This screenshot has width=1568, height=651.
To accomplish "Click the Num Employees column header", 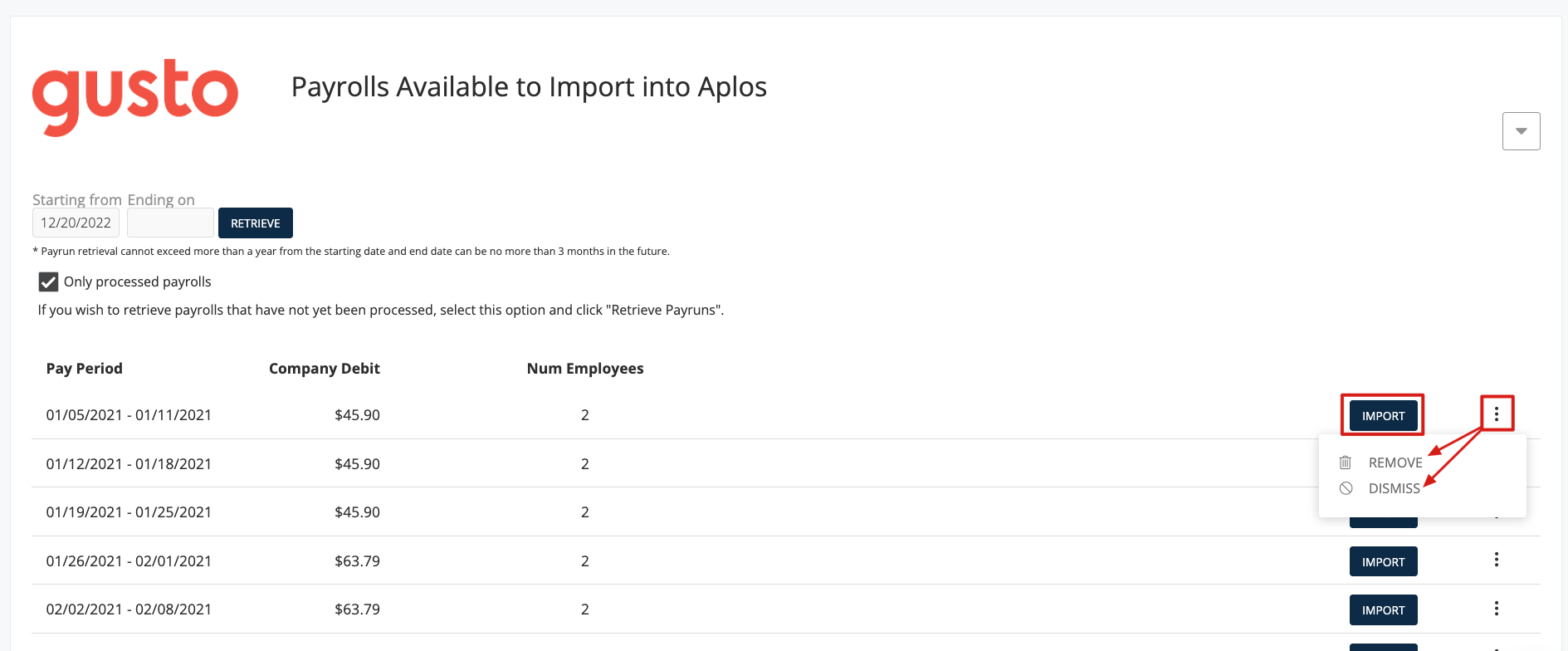I will pyautogui.click(x=585, y=368).
